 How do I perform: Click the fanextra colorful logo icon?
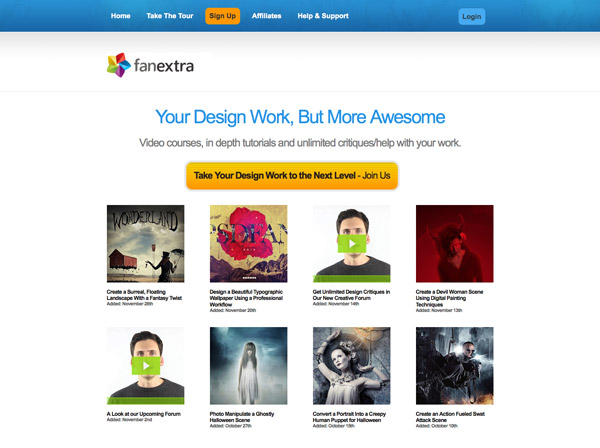[x=119, y=65]
